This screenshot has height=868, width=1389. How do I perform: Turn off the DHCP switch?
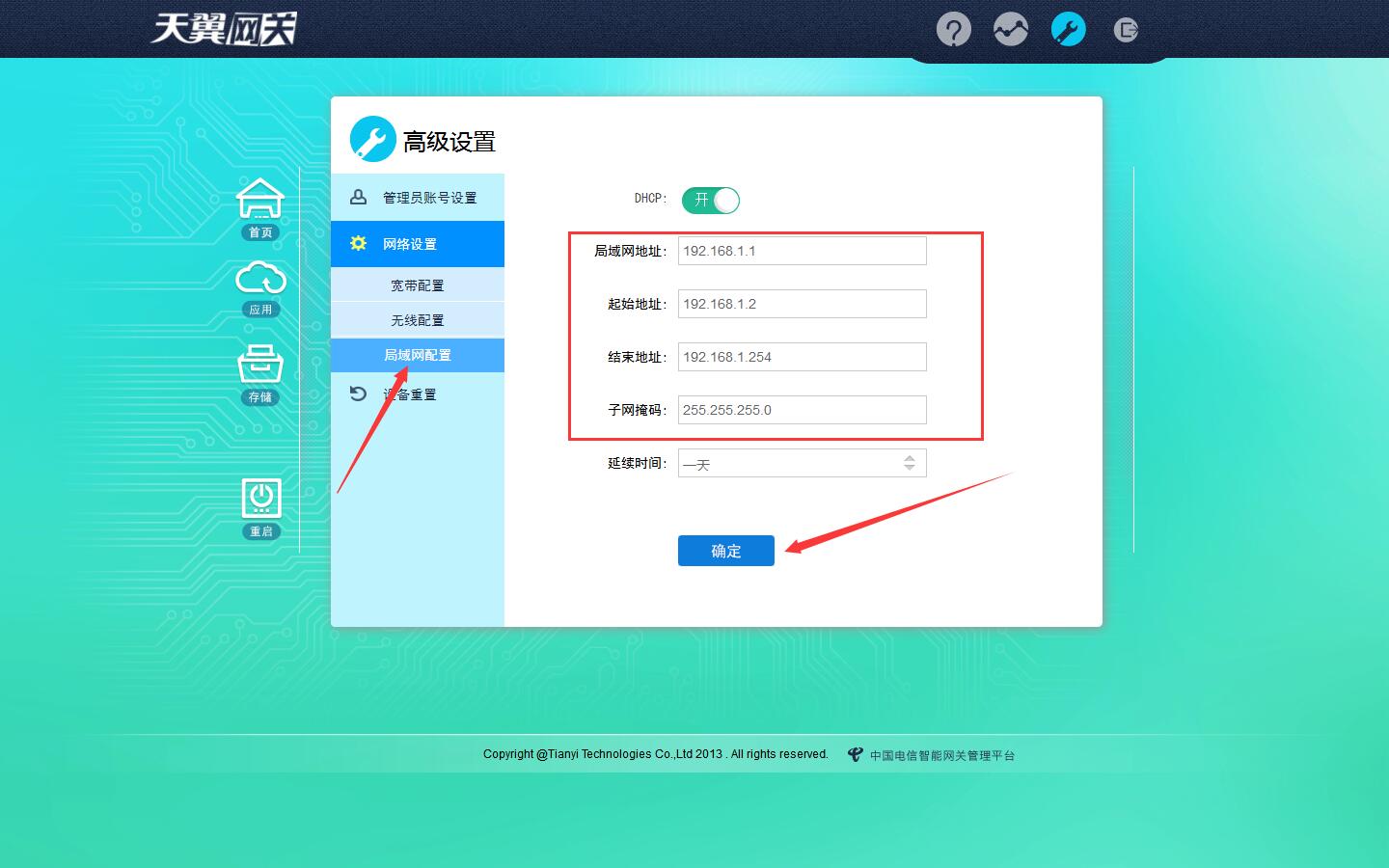[x=711, y=200]
